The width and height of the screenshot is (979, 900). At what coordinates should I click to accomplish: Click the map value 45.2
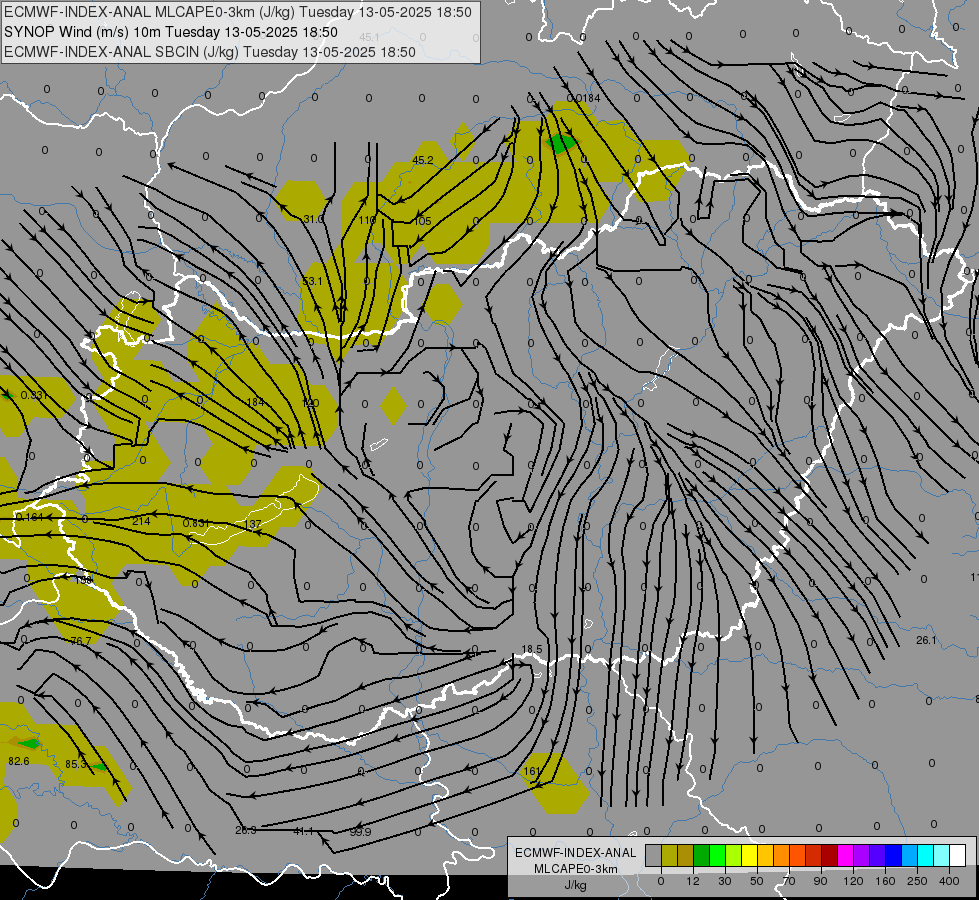pyautogui.click(x=423, y=160)
